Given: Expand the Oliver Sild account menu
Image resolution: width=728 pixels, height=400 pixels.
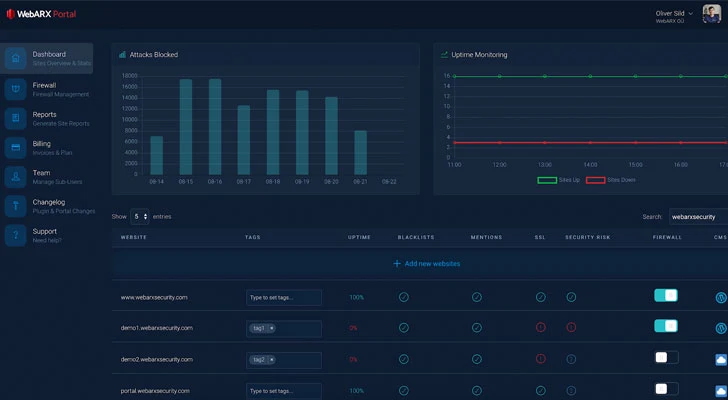Looking at the screenshot, I should (x=674, y=16).
